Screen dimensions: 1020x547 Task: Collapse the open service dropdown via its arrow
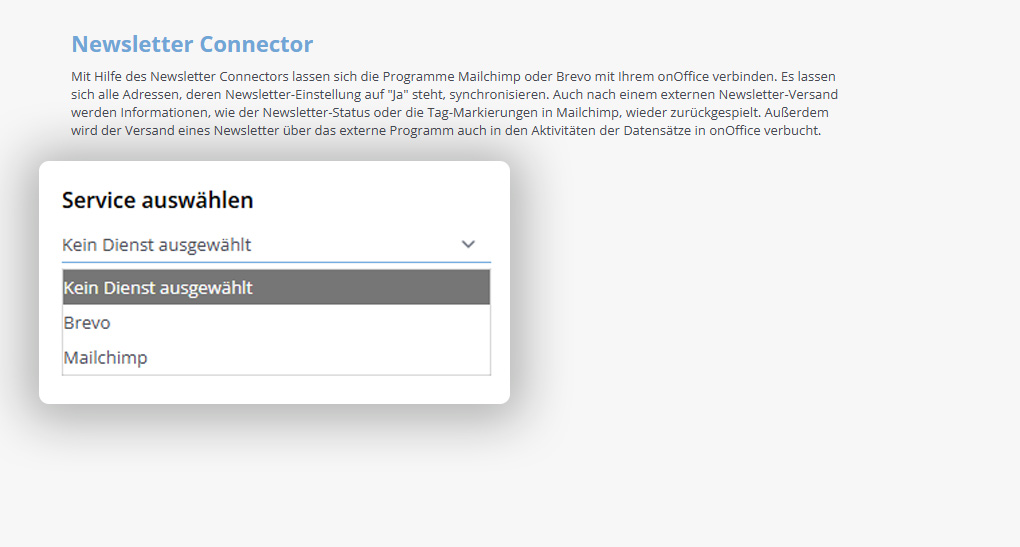coord(468,244)
